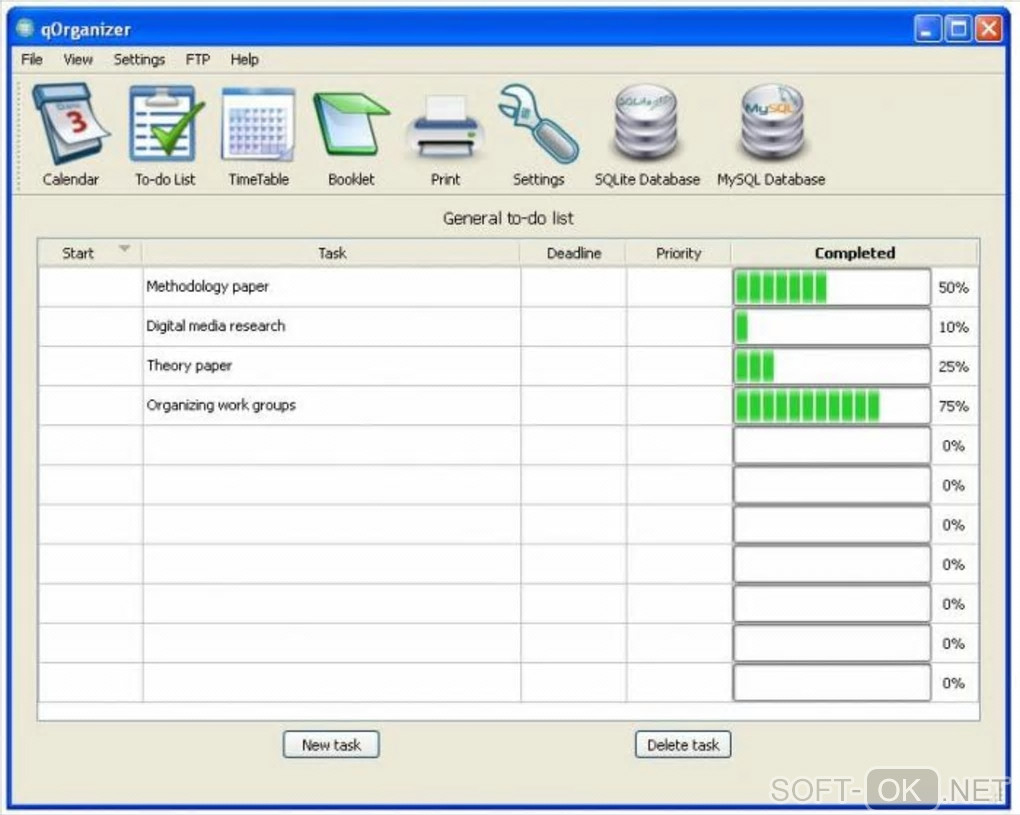Select the Digital media research task cell

pos(332,327)
